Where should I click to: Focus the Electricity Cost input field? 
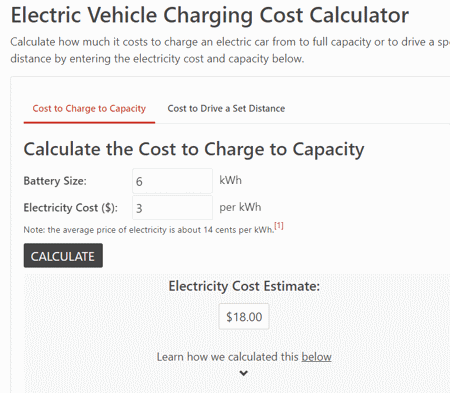tap(172, 208)
